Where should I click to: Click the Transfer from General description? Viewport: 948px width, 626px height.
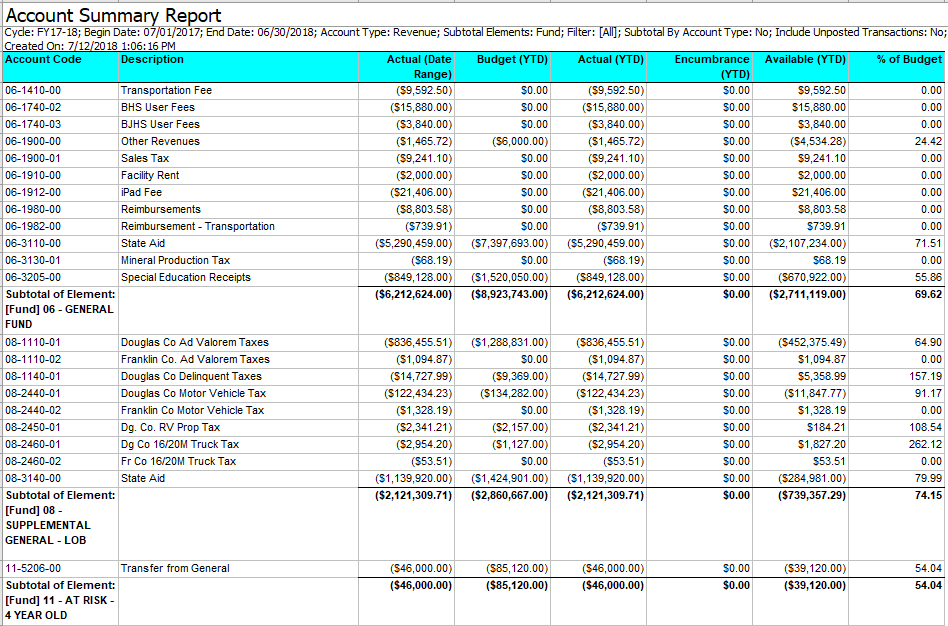tap(175, 568)
